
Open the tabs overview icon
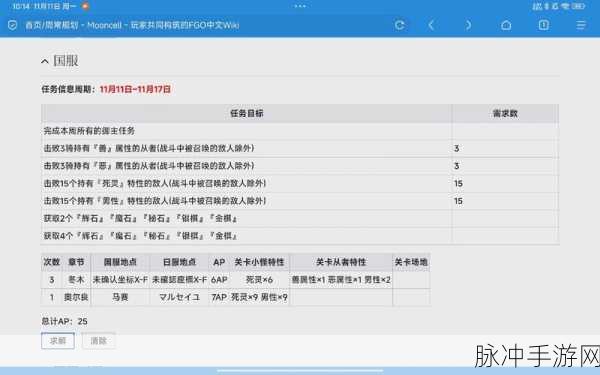tap(543, 25)
